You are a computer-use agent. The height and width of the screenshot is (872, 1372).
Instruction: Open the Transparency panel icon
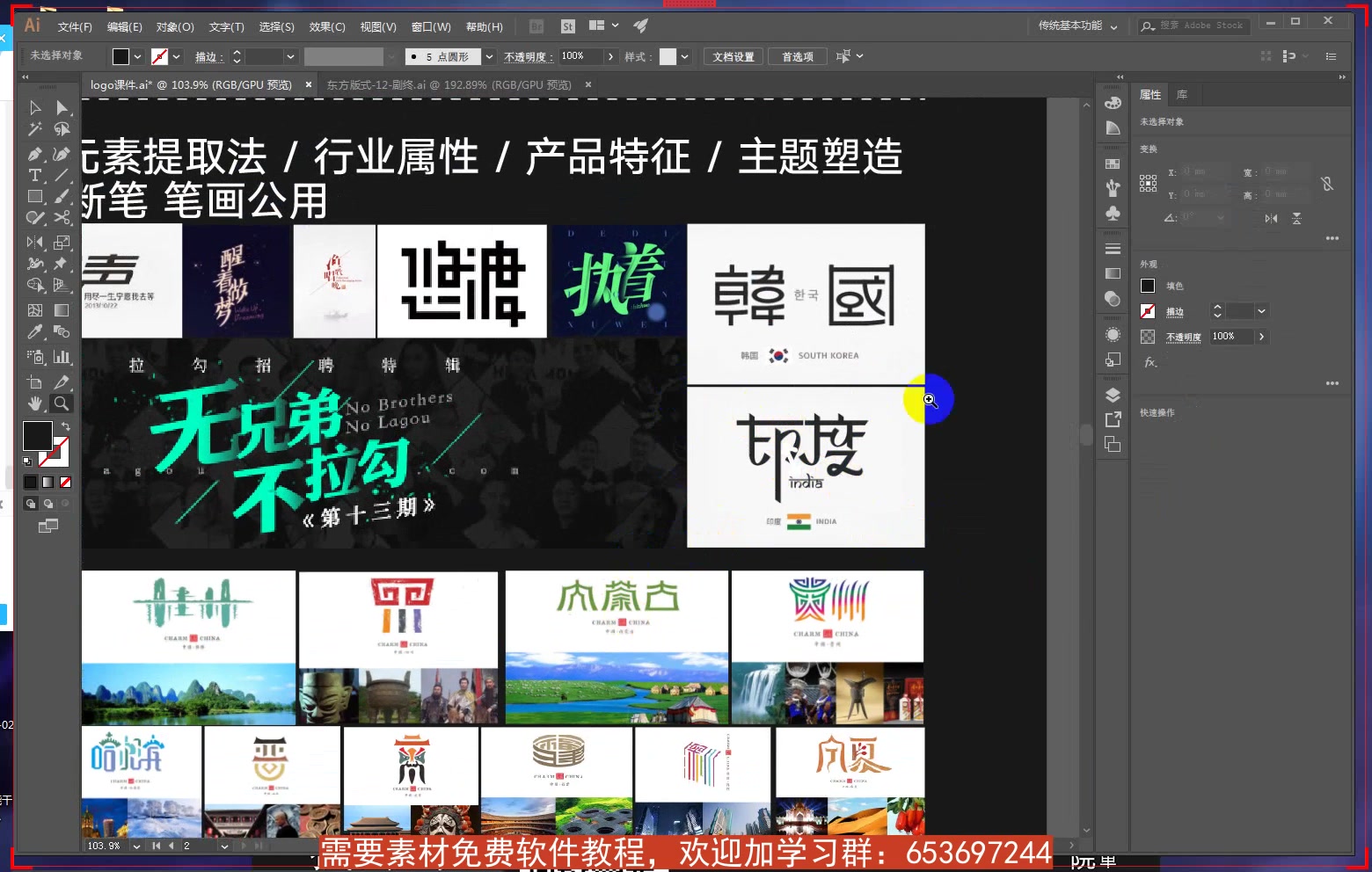click(1113, 299)
